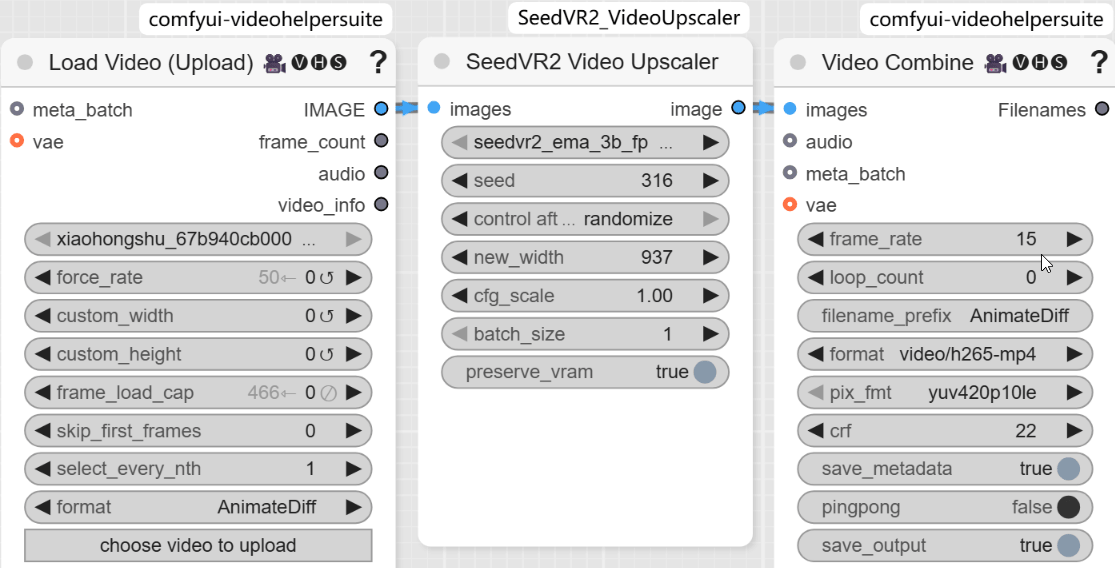Click the collapse dot on SeedVR2 Video Upscaler
Screen dimensions: 1115x568
tap(442, 62)
